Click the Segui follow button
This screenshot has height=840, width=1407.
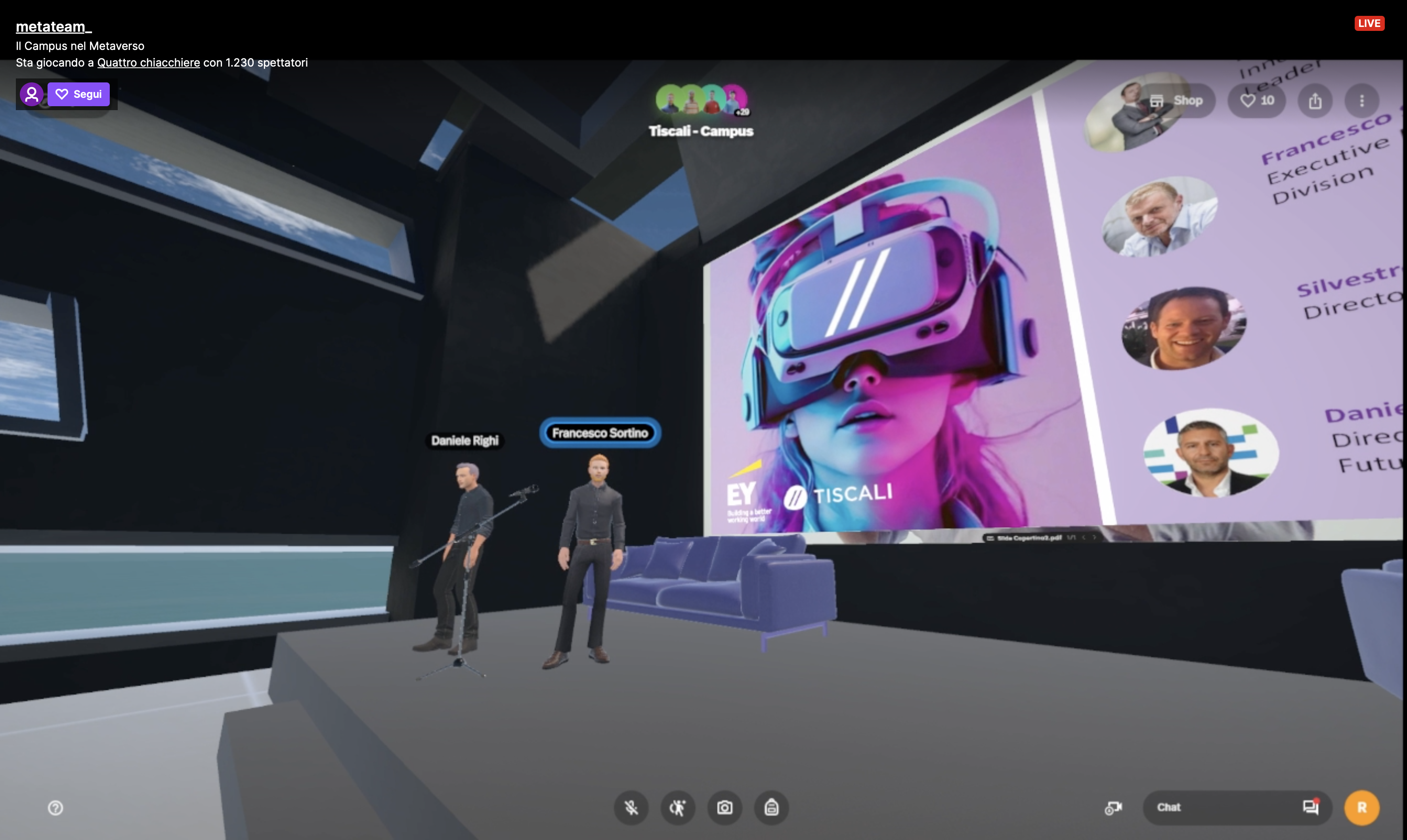click(79, 95)
